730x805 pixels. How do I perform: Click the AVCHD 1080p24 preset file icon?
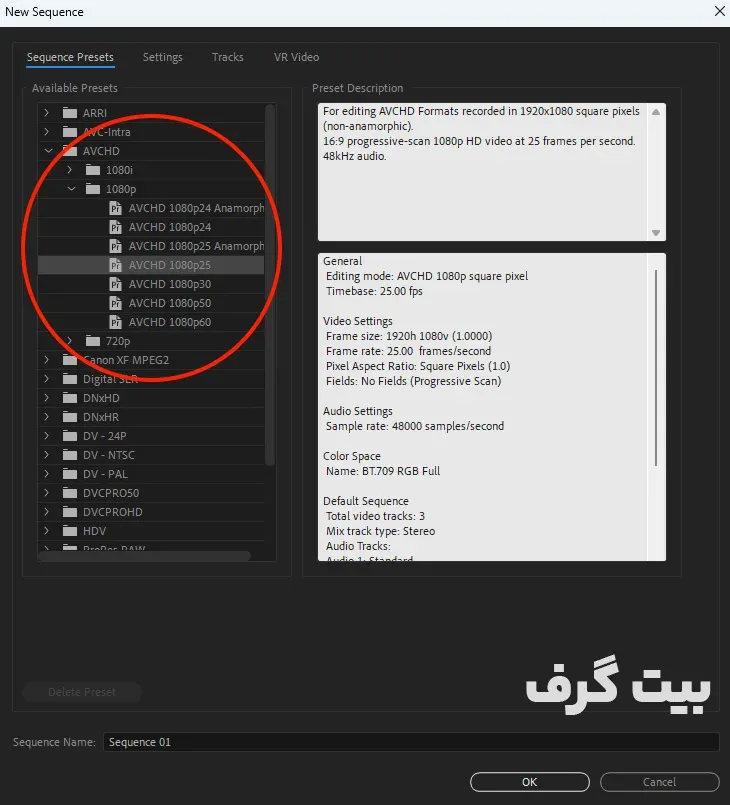pyautogui.click(x=116, y=227)
